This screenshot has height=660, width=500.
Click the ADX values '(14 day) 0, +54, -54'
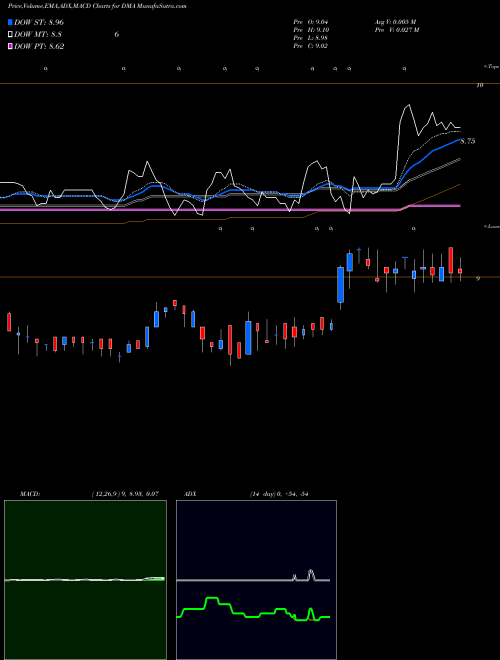pos(279,494)
